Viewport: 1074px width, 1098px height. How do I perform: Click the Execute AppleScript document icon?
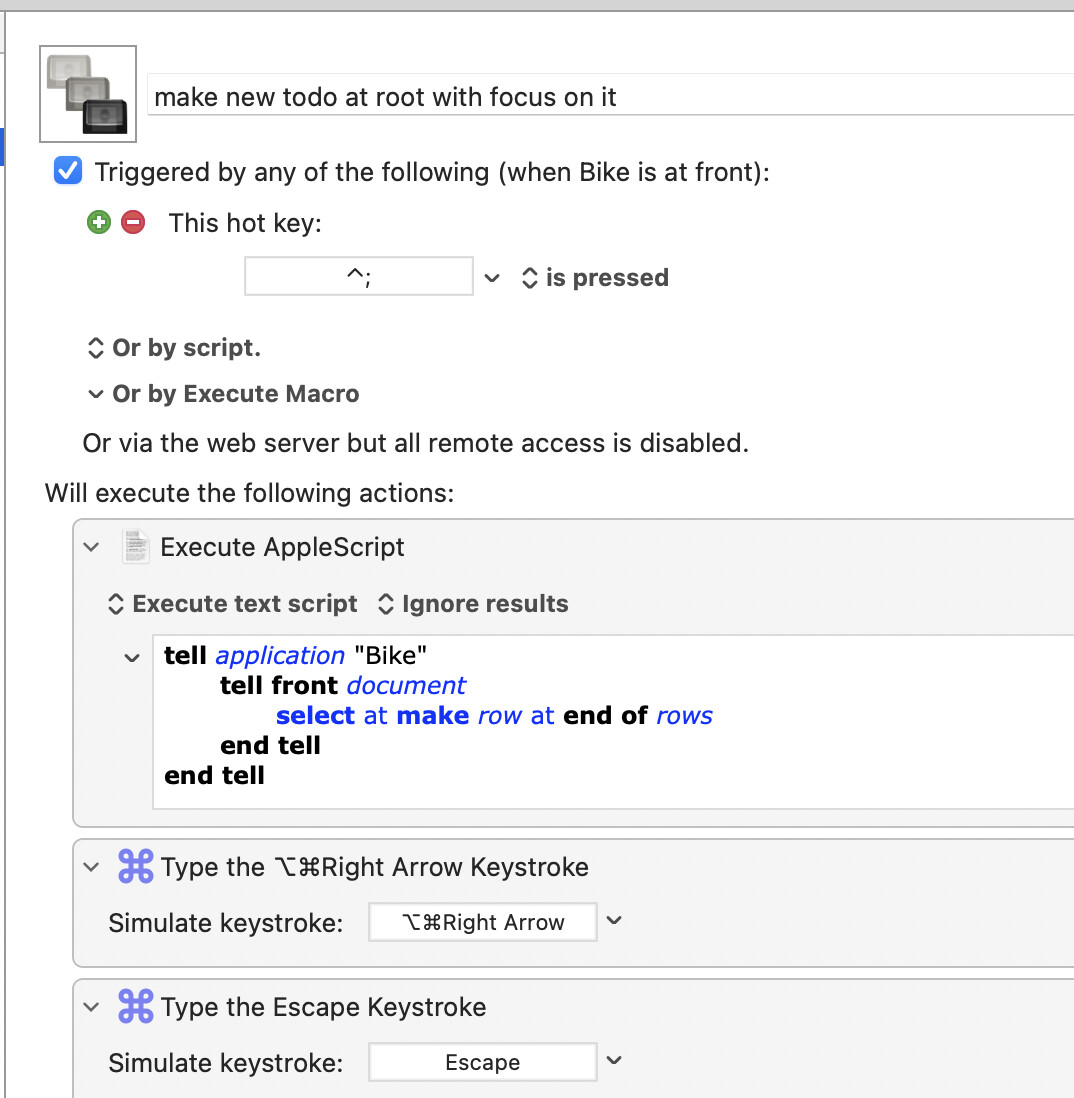136,547
